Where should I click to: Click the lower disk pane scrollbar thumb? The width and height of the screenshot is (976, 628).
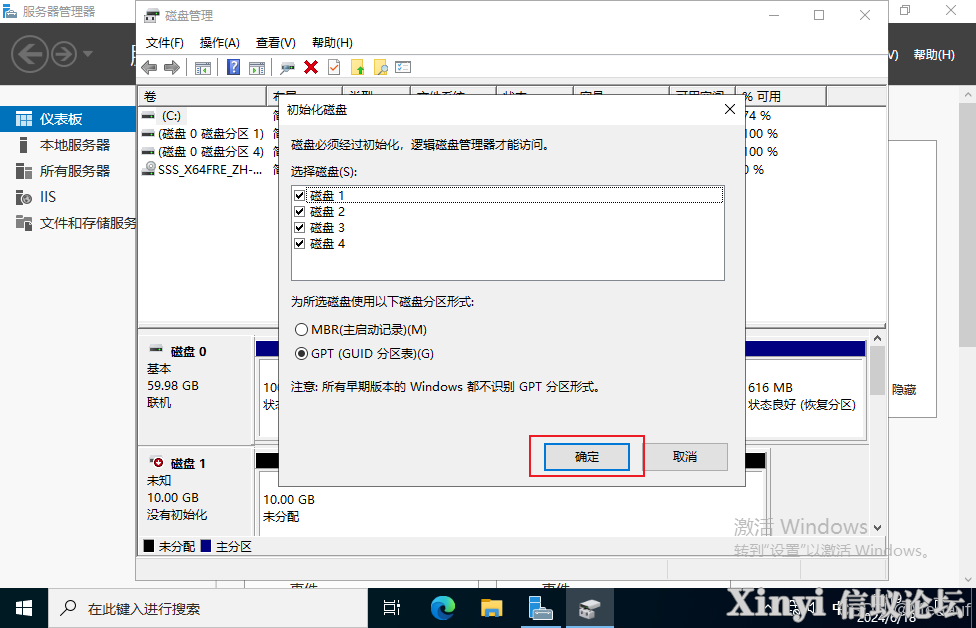point(877,370)
